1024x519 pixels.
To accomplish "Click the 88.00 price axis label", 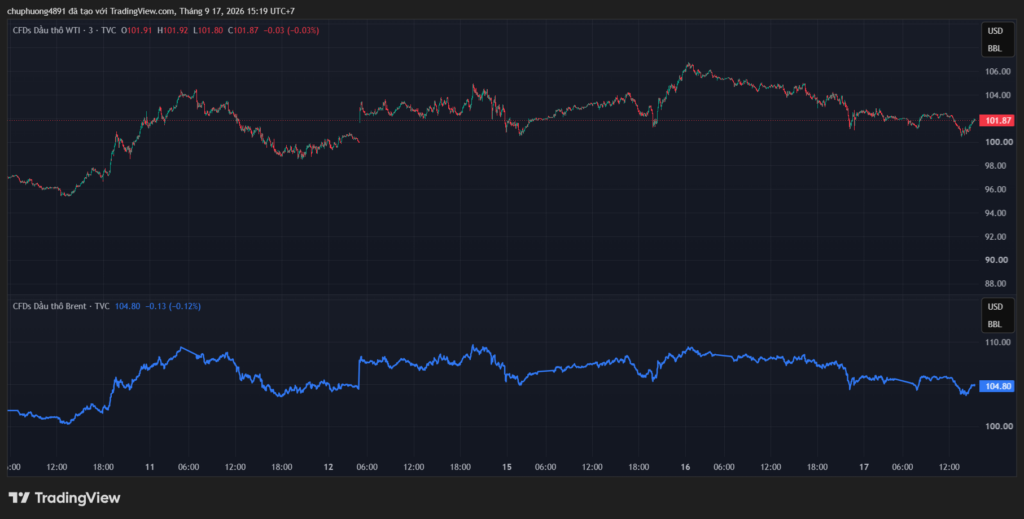I will tap(998, 283).
